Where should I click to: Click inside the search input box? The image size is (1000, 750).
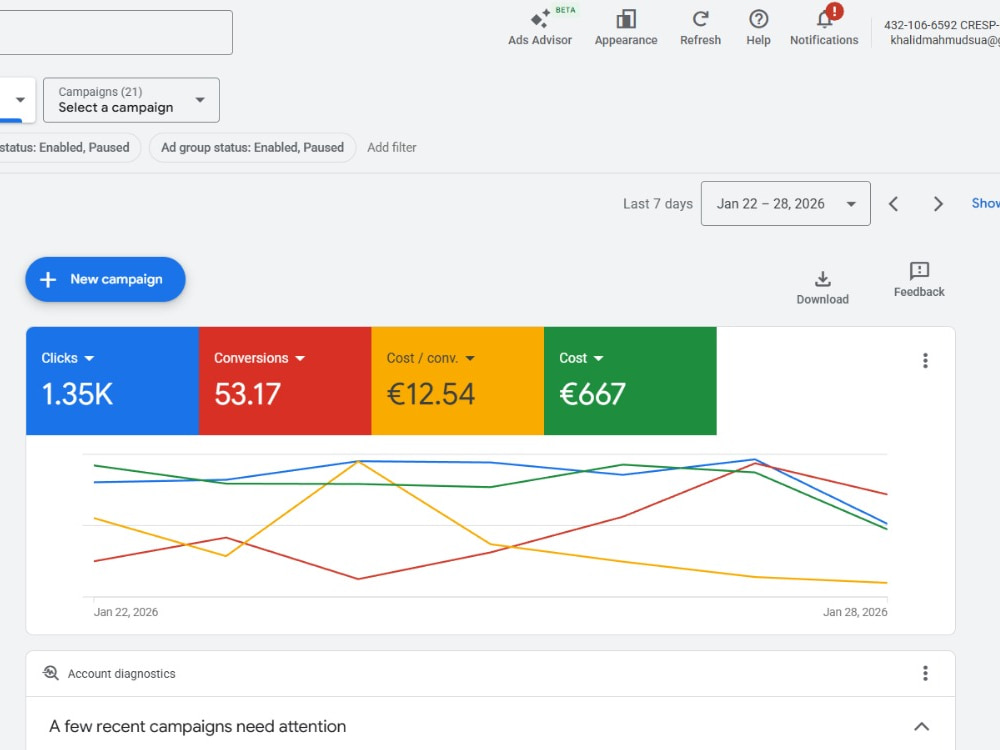coord(115,33)
